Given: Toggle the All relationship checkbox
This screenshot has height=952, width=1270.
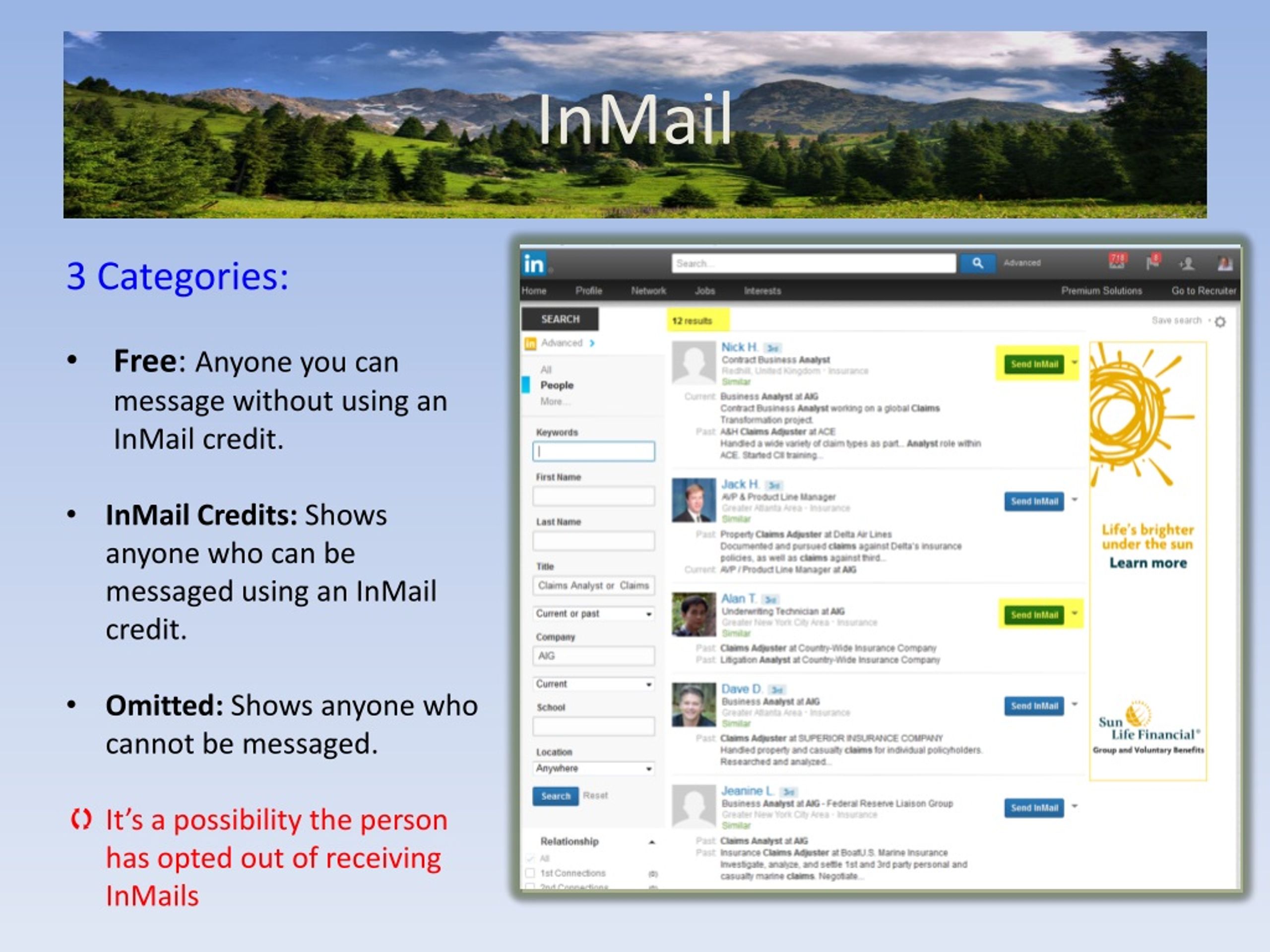Looking at the screenshot, I should tap(530, 858).
